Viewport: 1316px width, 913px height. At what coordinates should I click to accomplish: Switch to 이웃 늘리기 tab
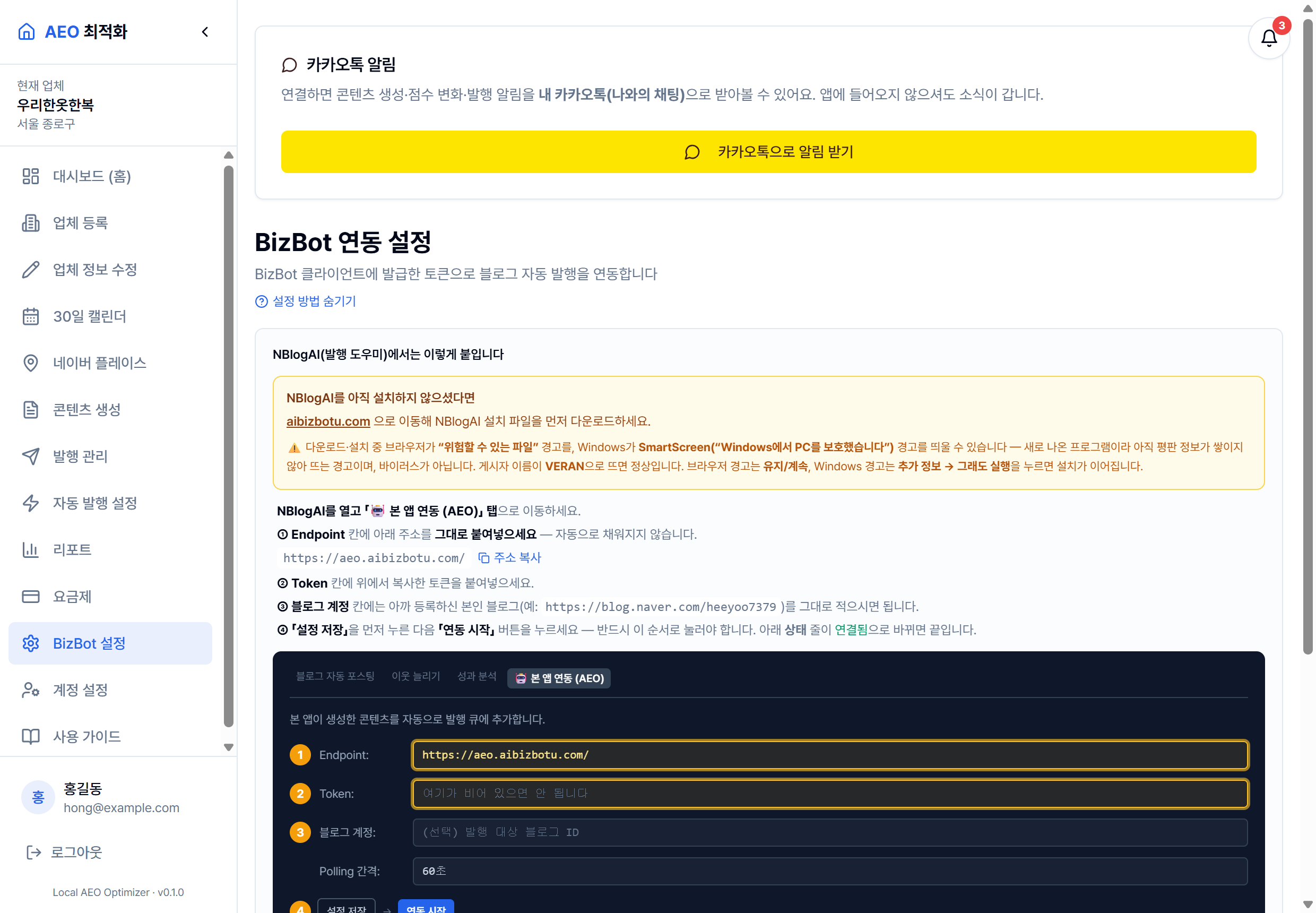point(416,677)
